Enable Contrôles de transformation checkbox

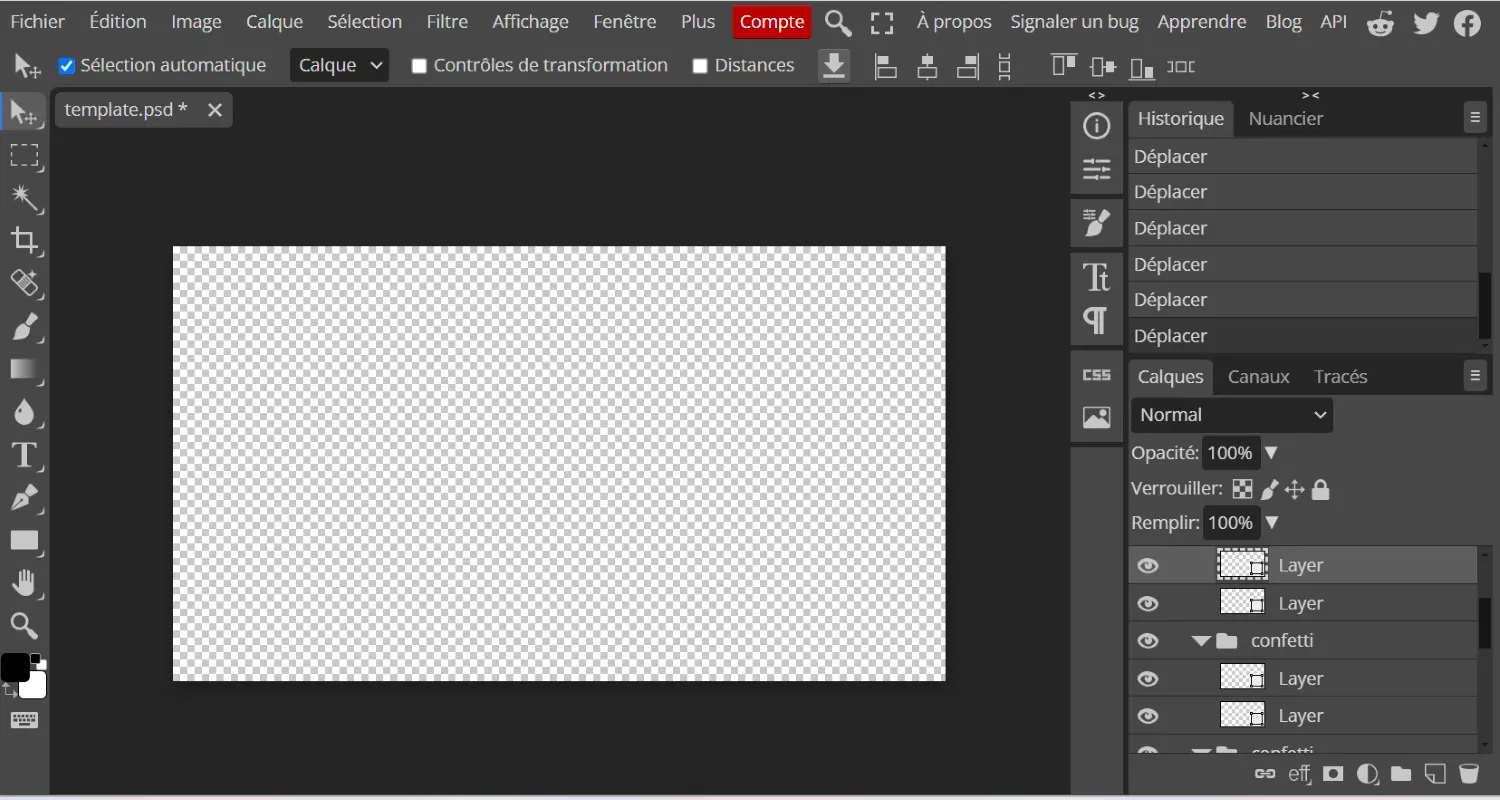point(419,66)
